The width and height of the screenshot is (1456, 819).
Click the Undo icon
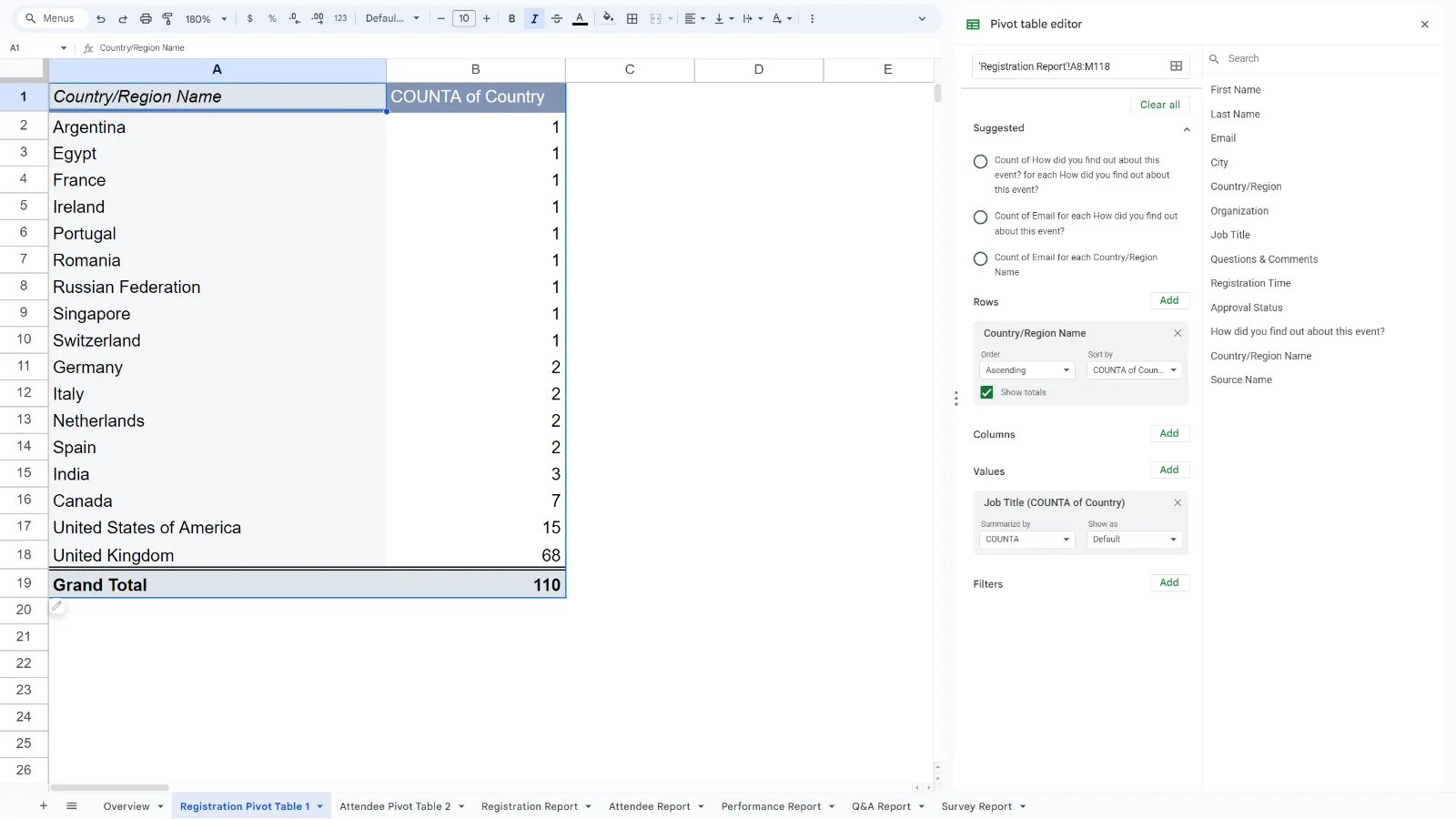(101, 18)
